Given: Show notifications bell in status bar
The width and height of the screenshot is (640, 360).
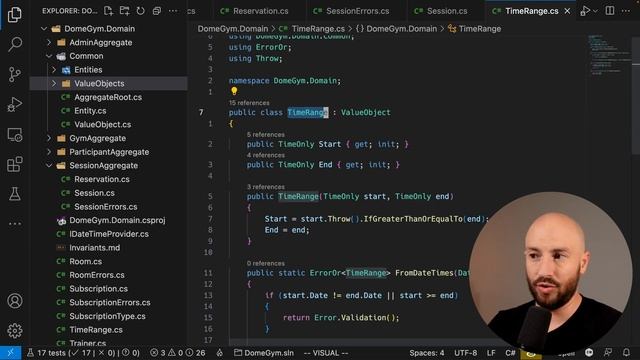Looking at the screenshot, I should (x=627, y=353).
